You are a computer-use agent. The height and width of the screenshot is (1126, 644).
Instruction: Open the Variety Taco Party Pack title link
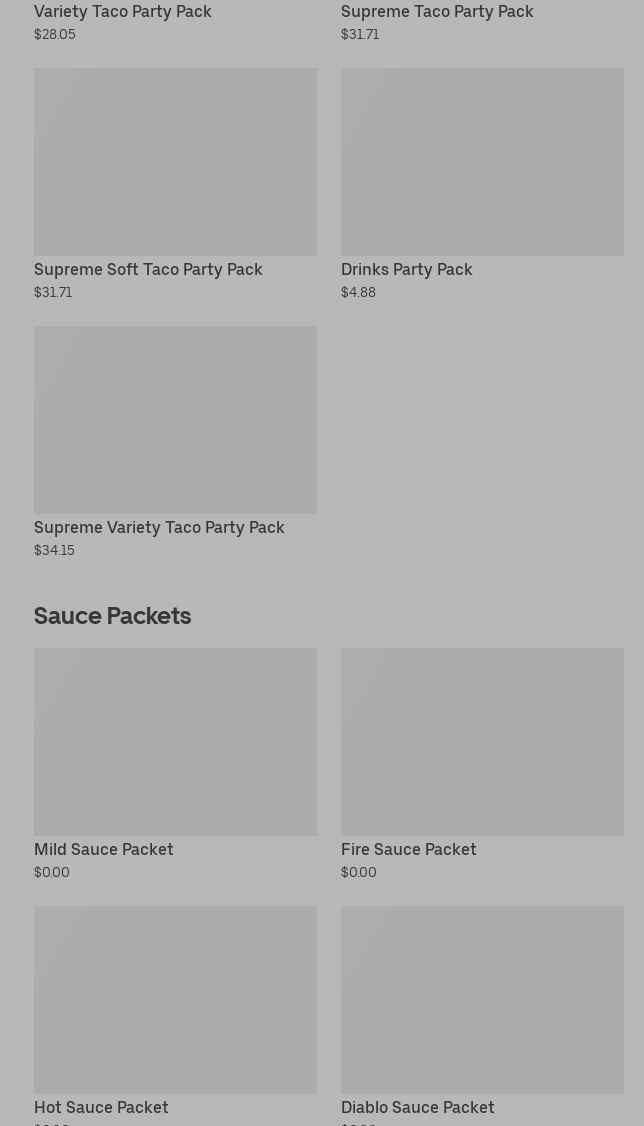[x=123, y=12]
